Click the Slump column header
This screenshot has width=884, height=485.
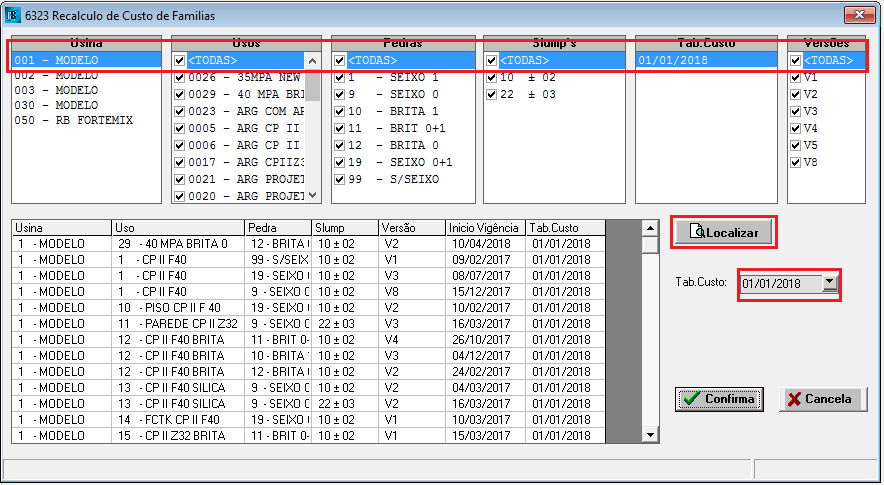[345, 228]
